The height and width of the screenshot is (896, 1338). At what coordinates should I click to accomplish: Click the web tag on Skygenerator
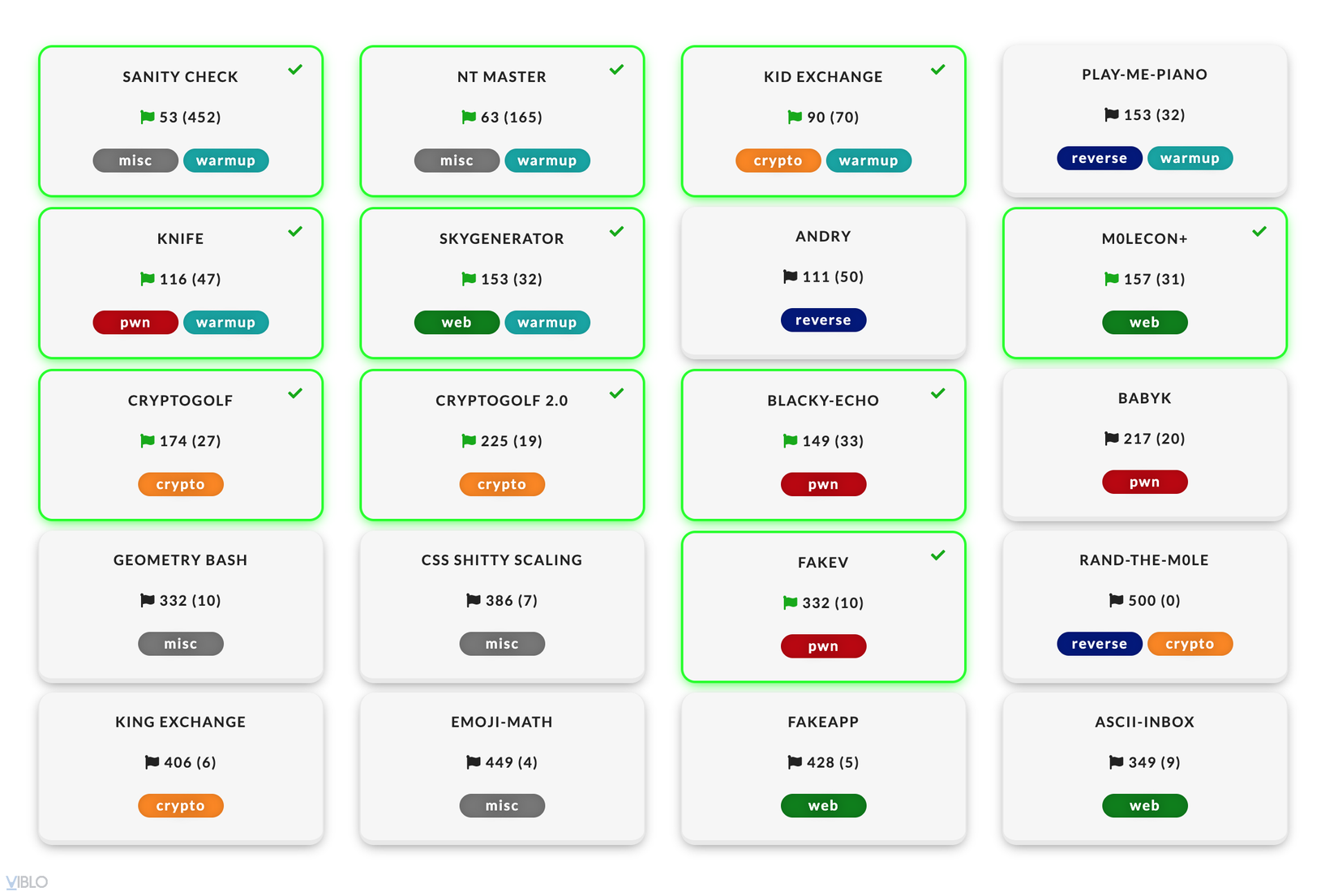tap(457, 323)
